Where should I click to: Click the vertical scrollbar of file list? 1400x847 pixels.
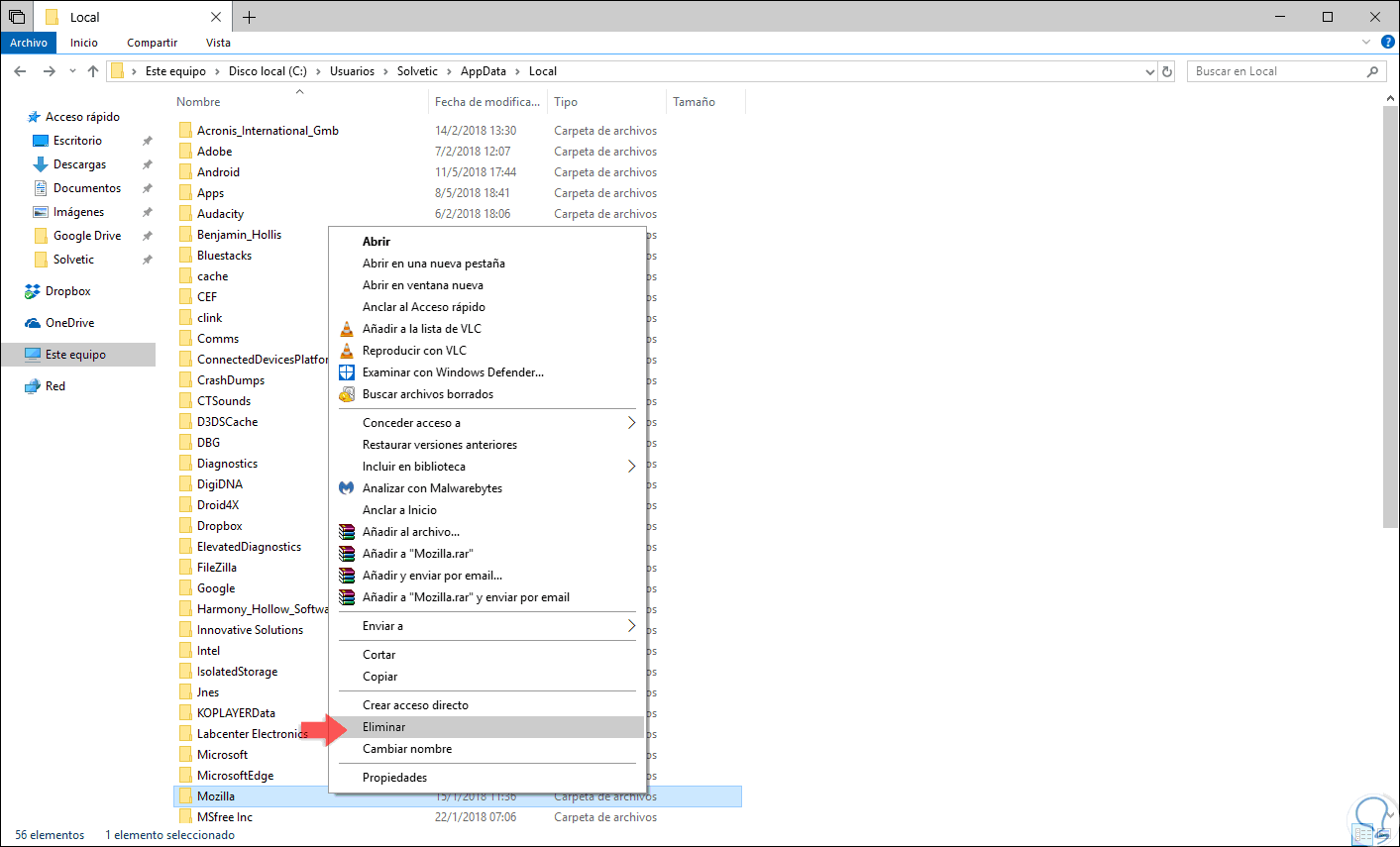pyautogui.click(x=1390, y=316)
